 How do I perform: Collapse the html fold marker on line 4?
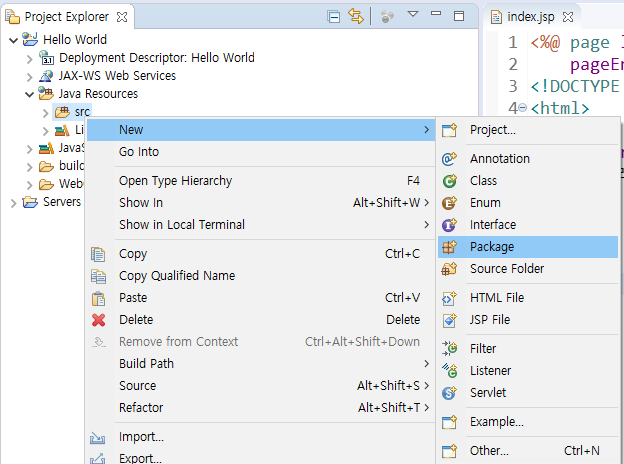(523, 108)
